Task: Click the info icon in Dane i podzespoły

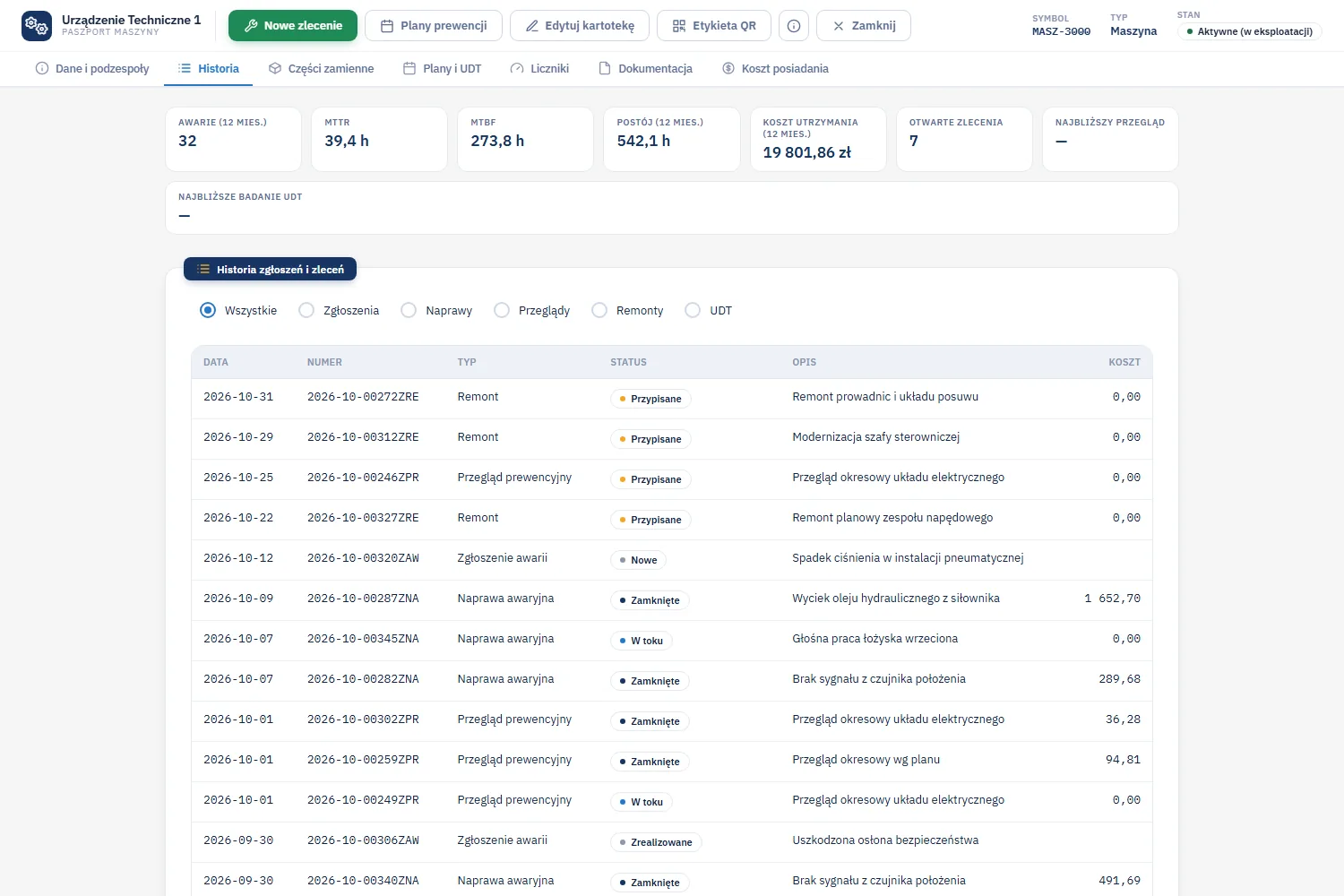Action: tap(42, 68)
